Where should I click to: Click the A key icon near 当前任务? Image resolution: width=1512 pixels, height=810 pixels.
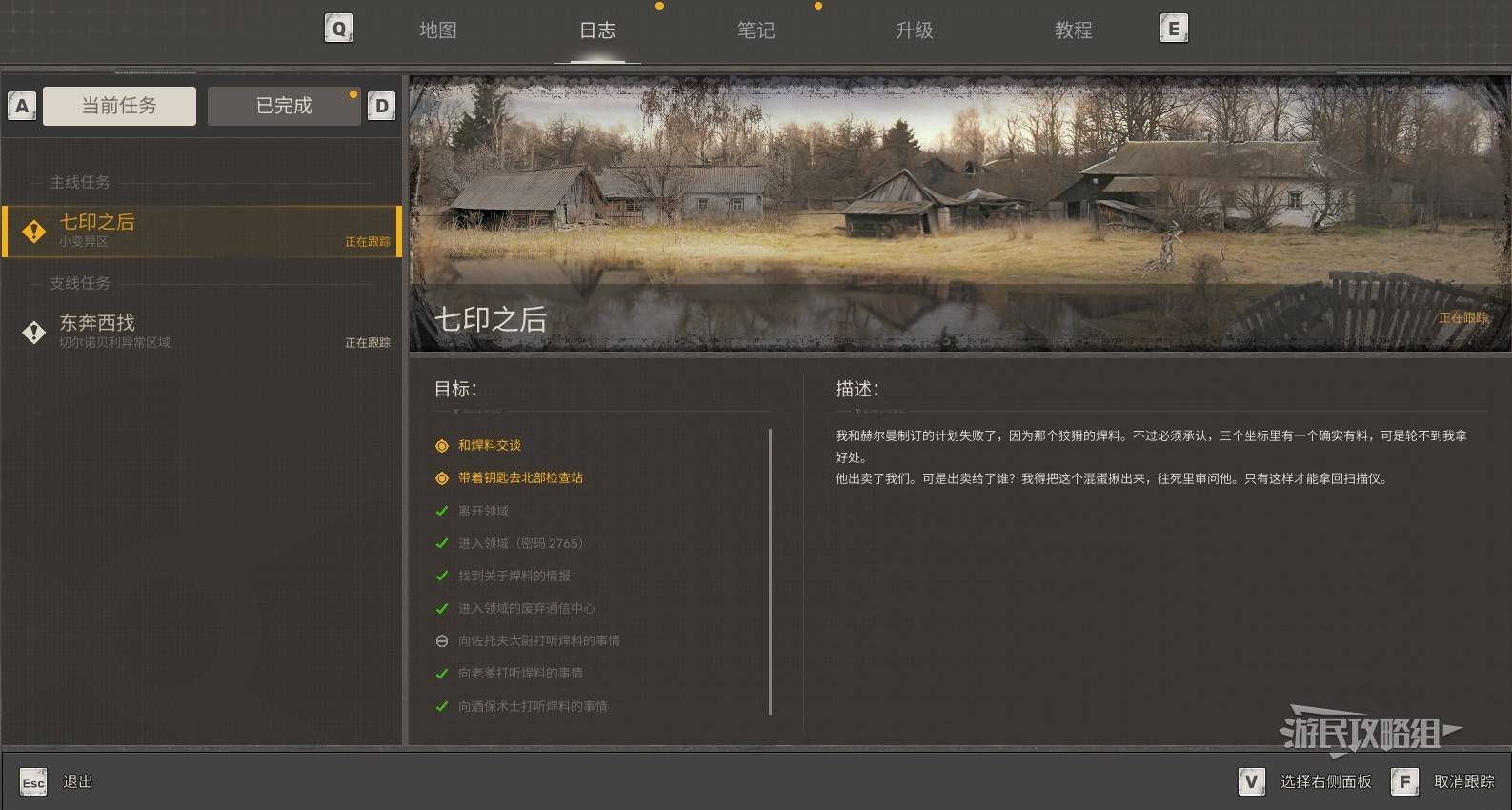point(22,106)
